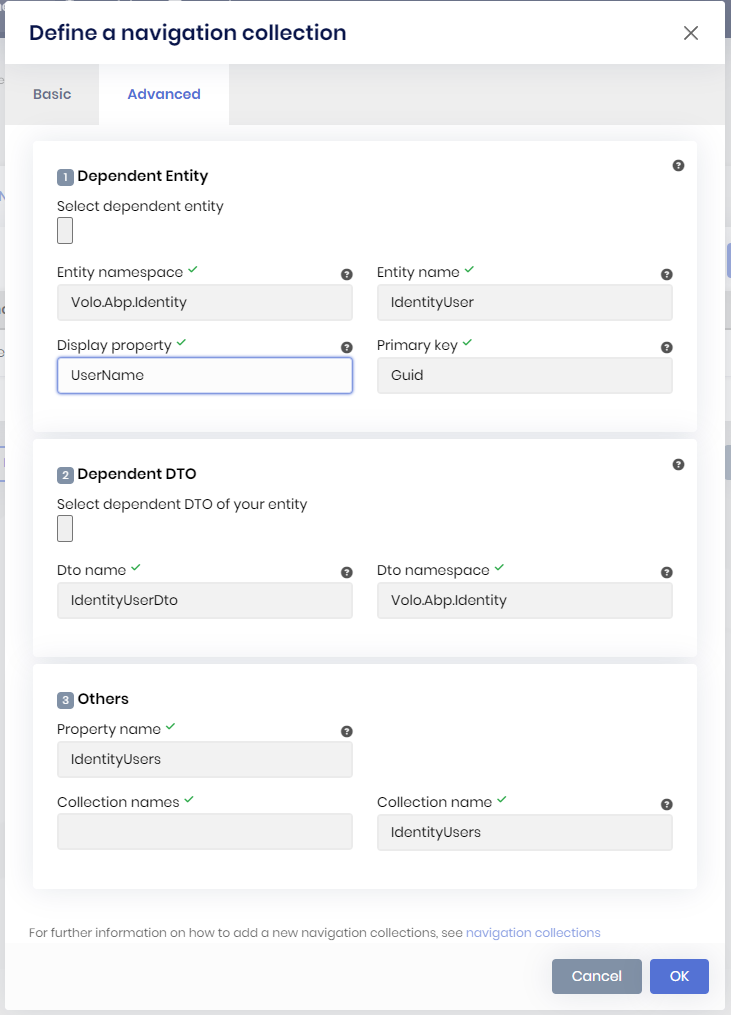Click help icon next to Dto namespace

coord(667,572)
